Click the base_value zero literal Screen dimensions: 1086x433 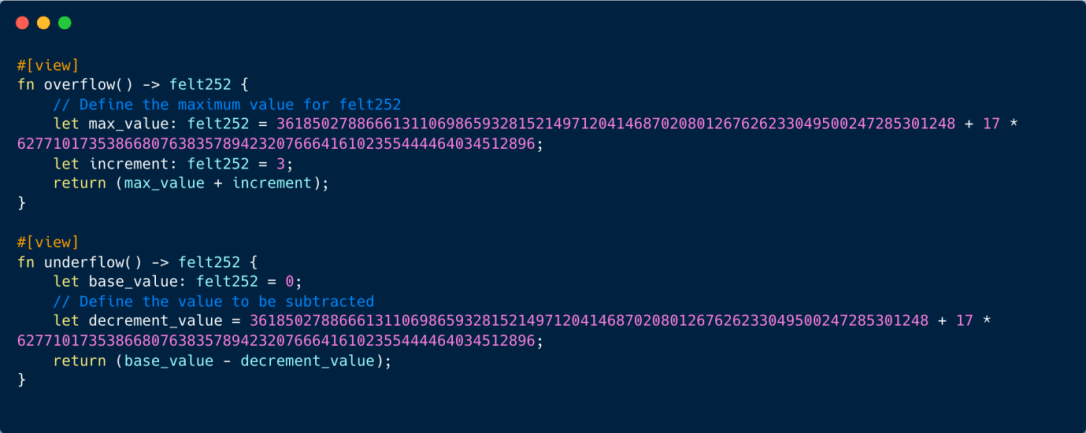290,282
